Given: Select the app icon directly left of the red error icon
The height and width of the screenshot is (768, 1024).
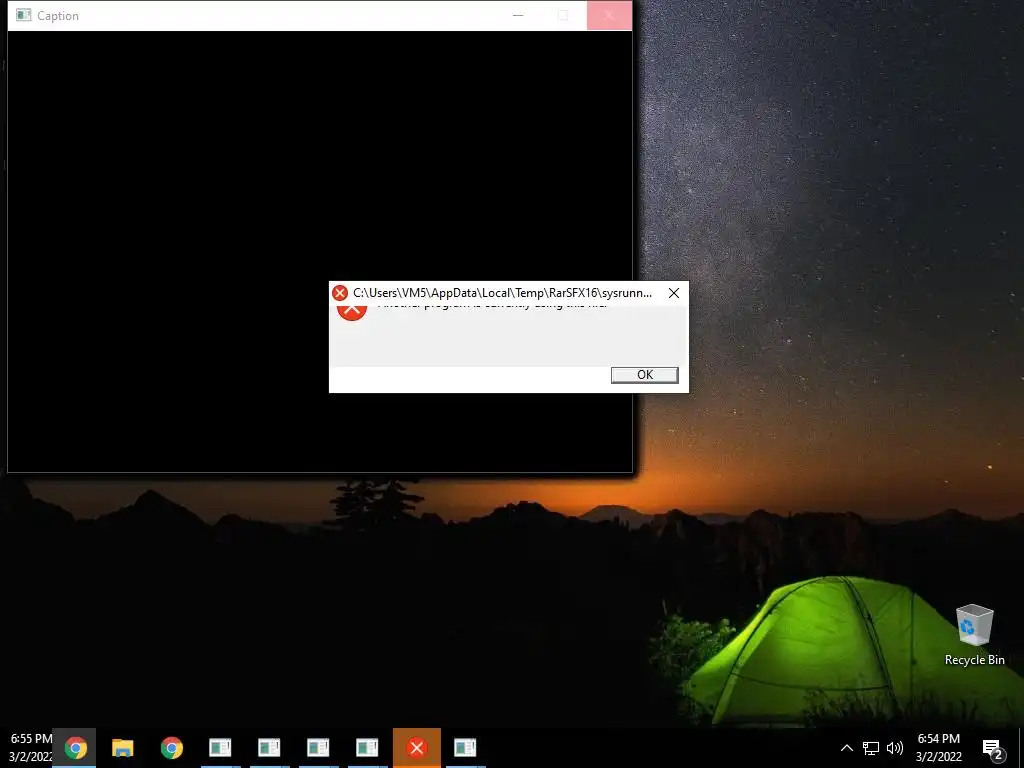Looking at the screenshot, I should click(x=367, y=748).
